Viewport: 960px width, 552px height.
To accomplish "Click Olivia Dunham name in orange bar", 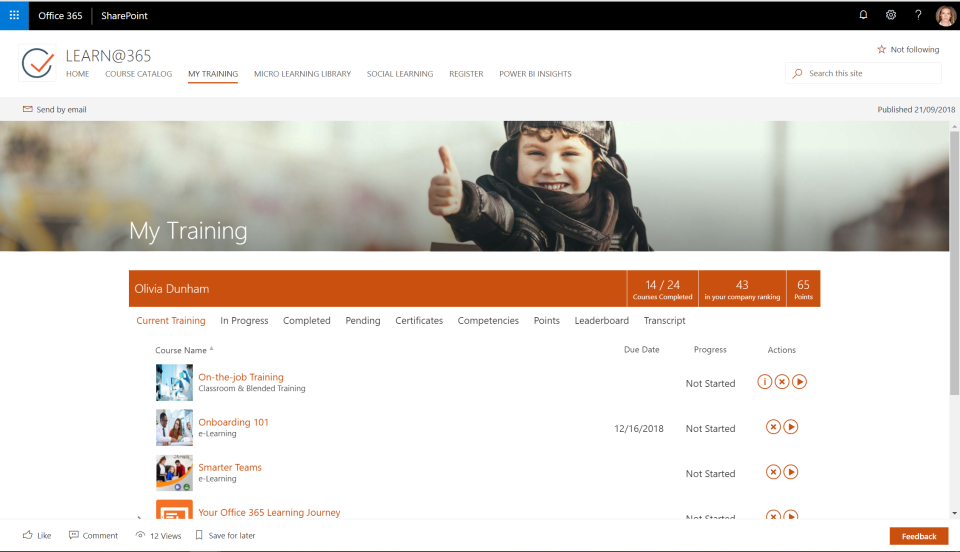I will pyautogui.click(x=171, y=289).
